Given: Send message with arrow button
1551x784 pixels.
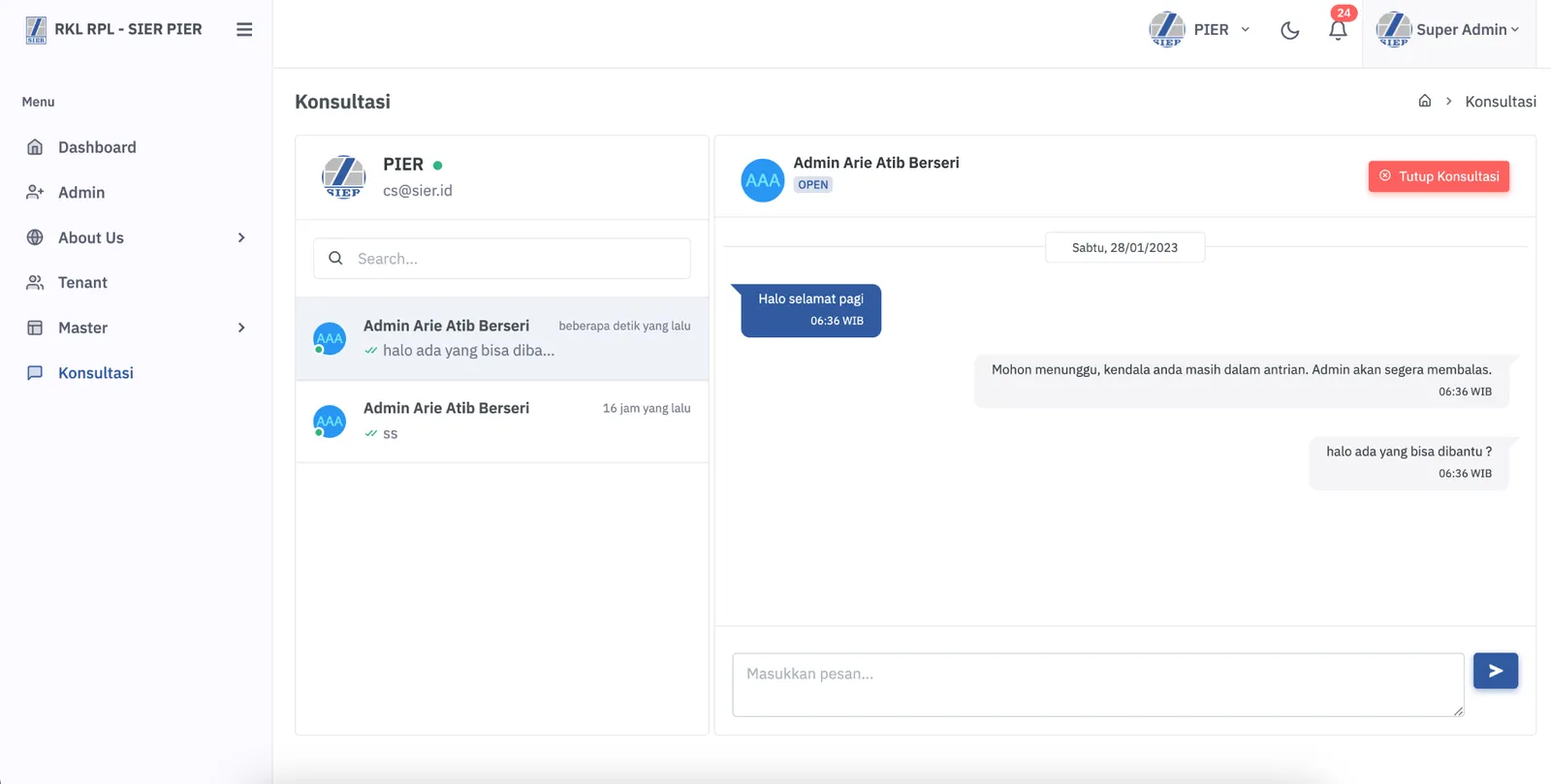Looking at the screenshot, I should (1496, 671).
